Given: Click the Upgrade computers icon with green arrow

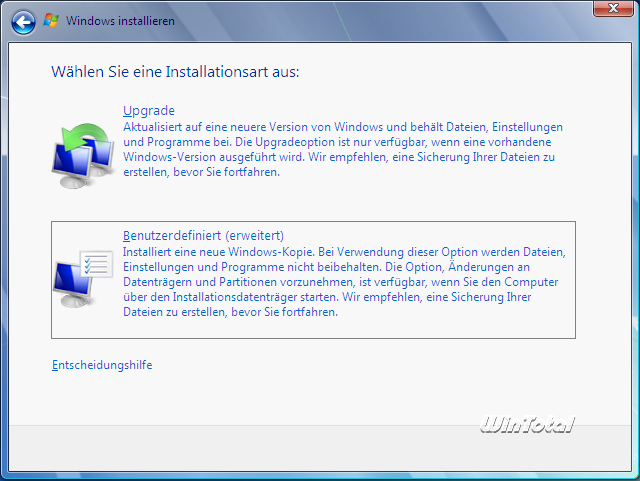Looking at the screenshot, I should [83, 156].
